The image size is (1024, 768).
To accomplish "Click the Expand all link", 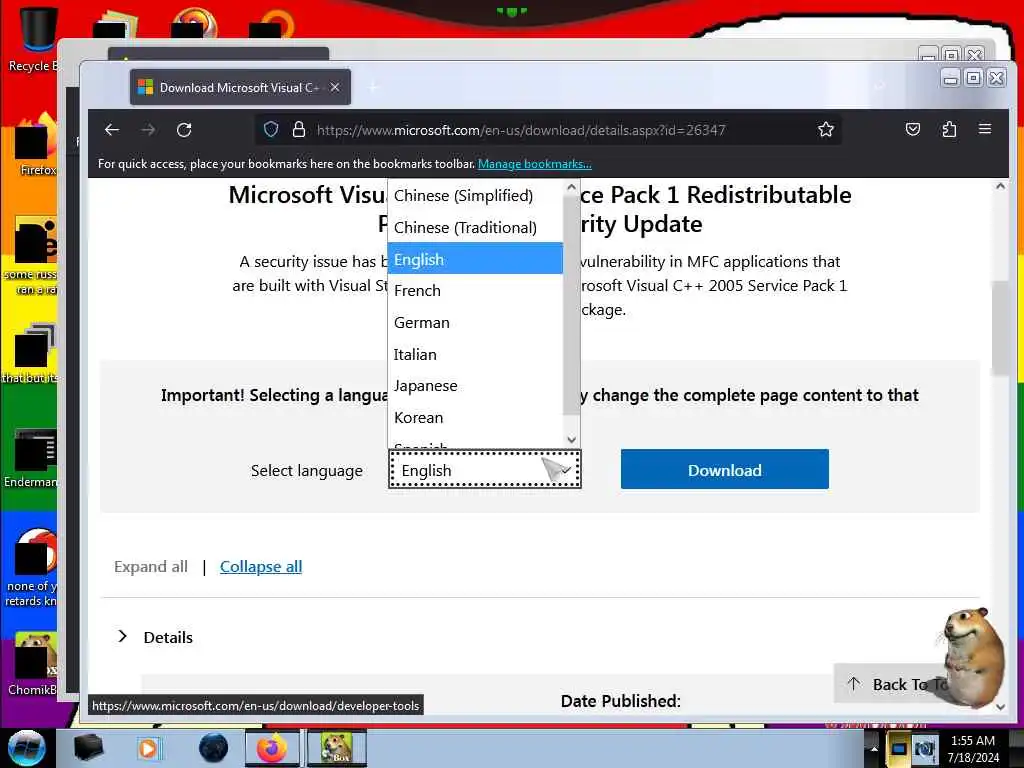I will click(x=151, y=566).
